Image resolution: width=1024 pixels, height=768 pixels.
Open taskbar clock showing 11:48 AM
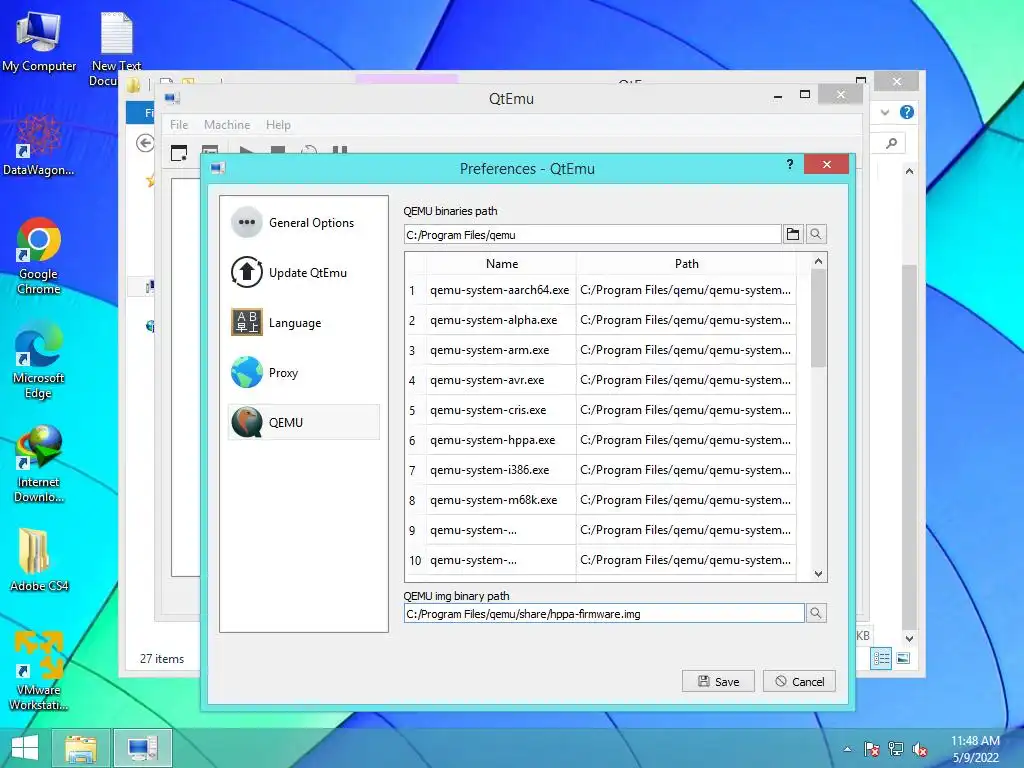coord(975,749)
